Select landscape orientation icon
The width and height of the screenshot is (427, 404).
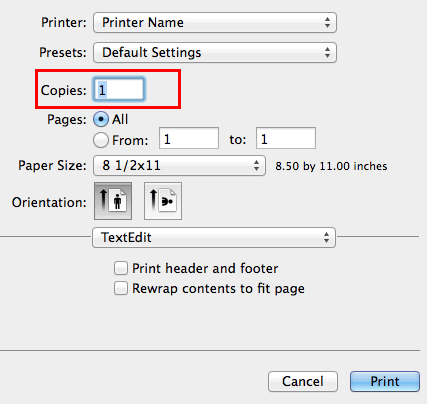(163, 201)
